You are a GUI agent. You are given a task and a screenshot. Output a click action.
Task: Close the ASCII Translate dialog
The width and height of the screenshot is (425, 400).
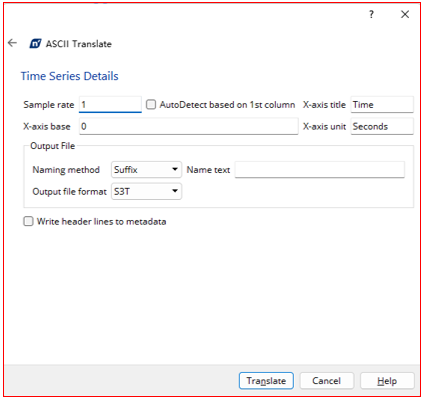(x=405, y=14)
